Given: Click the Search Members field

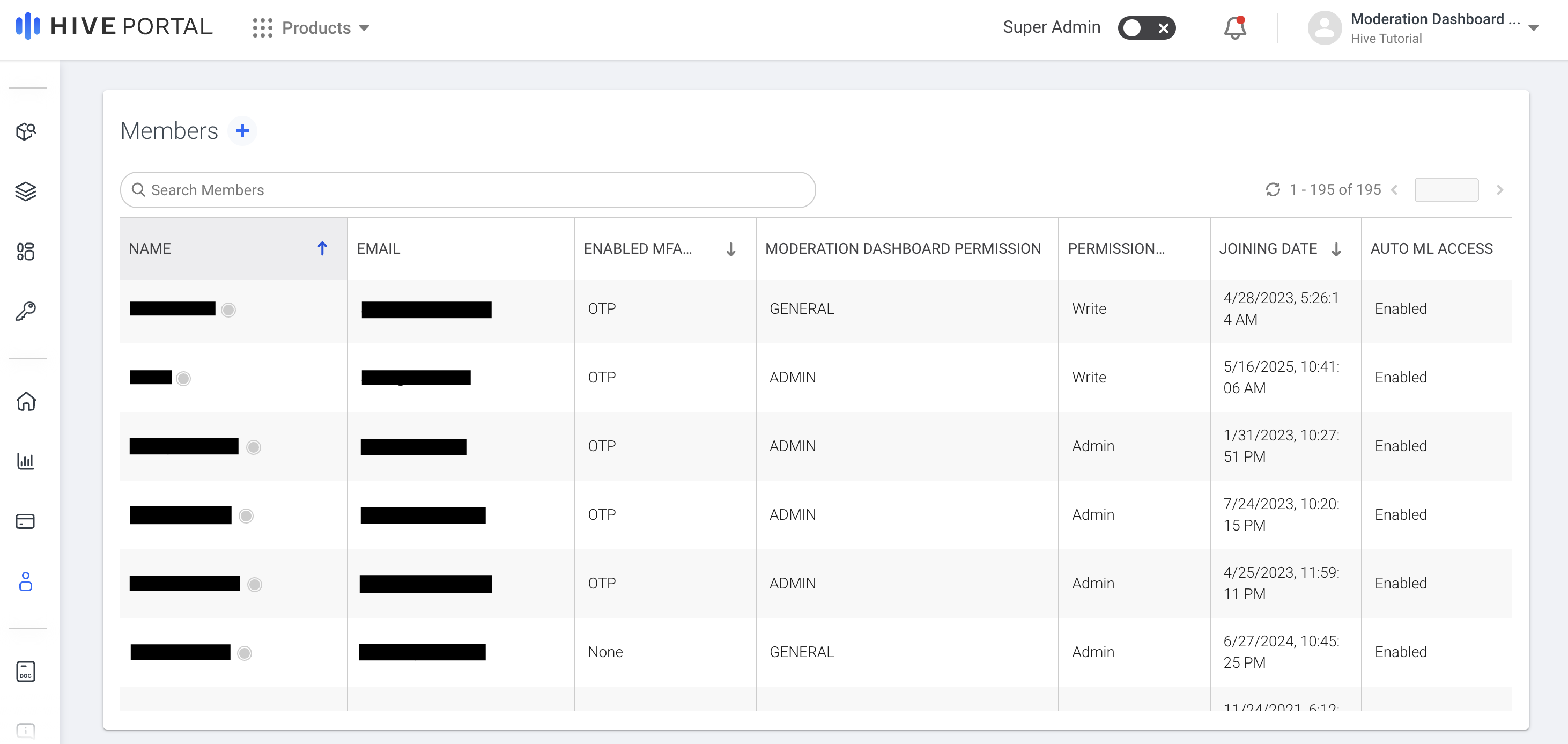Looking at the screenshot, I should 468,190.
